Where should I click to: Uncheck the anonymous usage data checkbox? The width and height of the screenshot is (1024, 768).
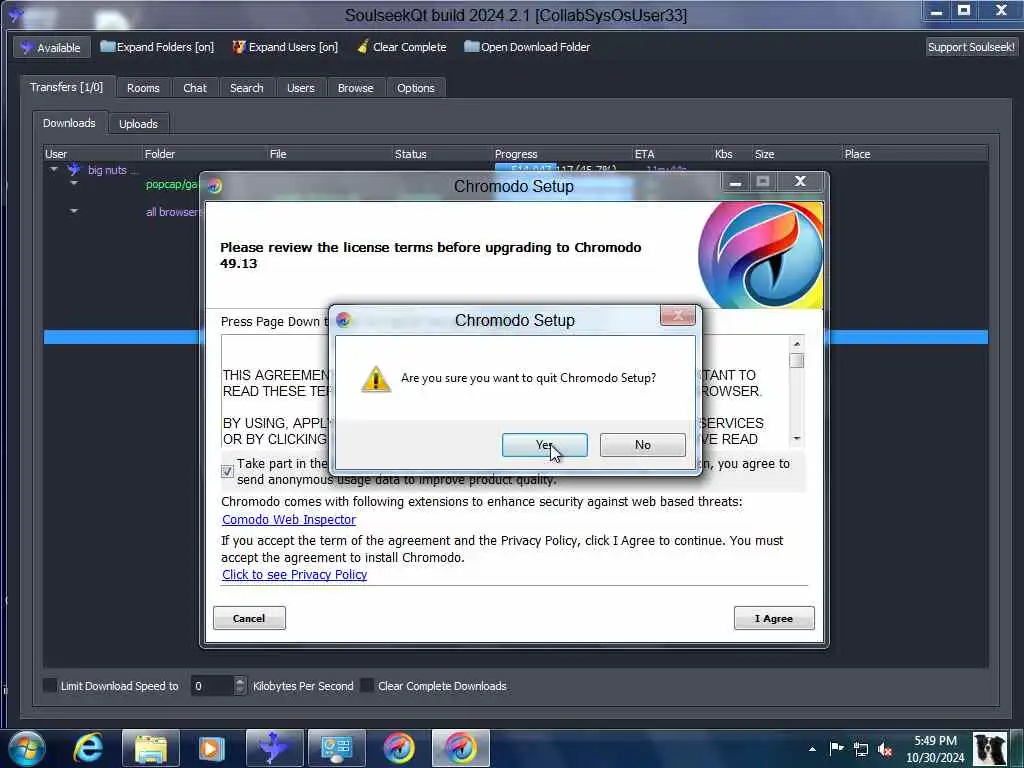(x=227, y=471)
